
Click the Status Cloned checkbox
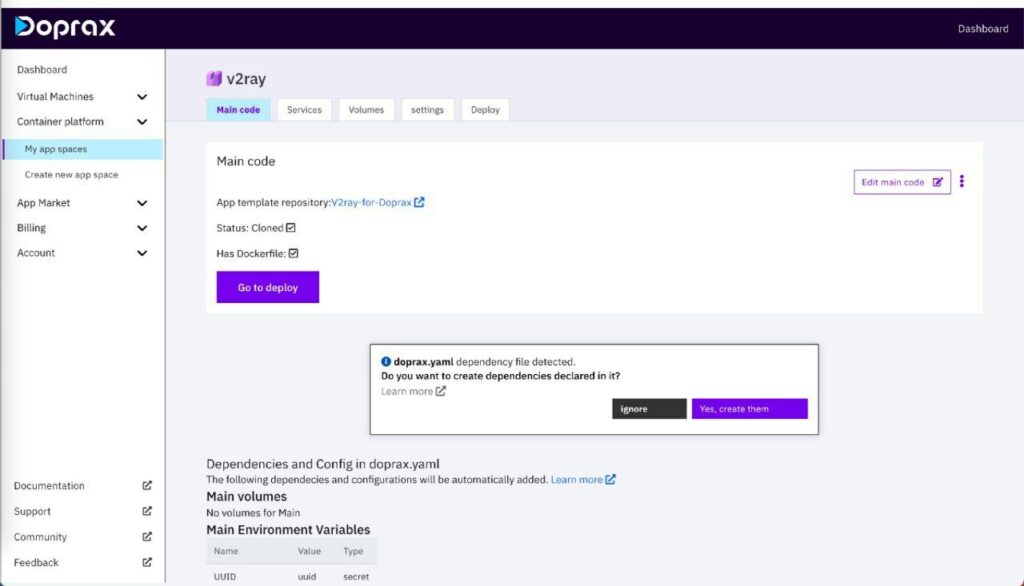(x=291, y=227)
